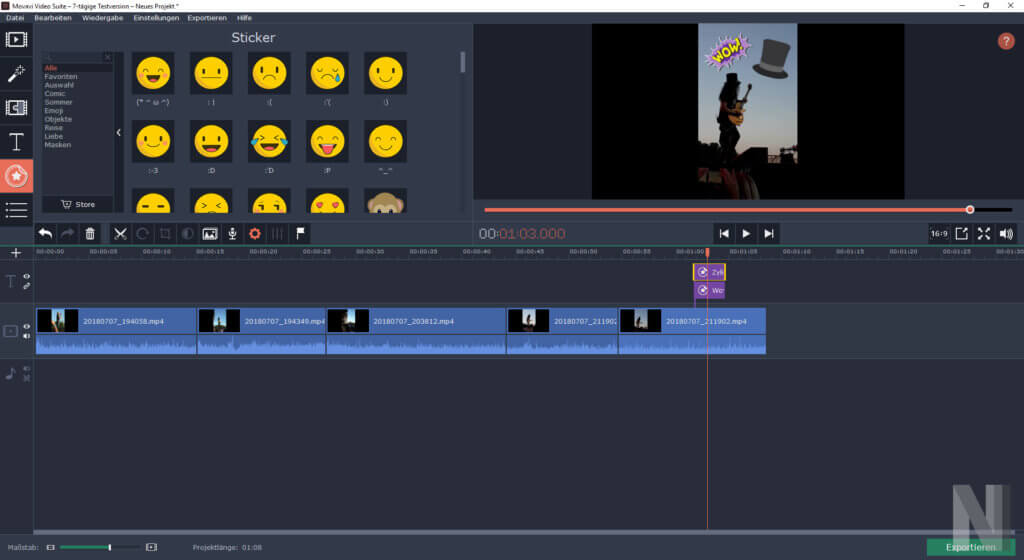The width and height of the screenshot is (1024, 560).
Task: Add marker with the flag icon
Action: pyautogui.click(x=300, y=233)
